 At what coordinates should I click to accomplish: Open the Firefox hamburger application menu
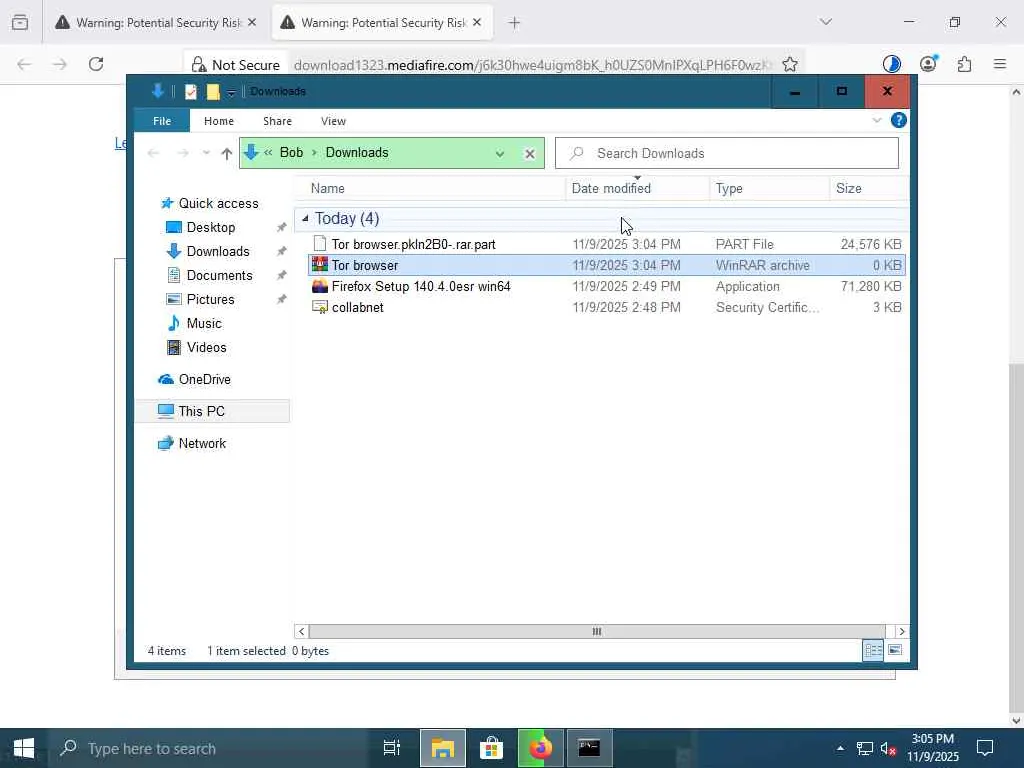point(1000,64)
